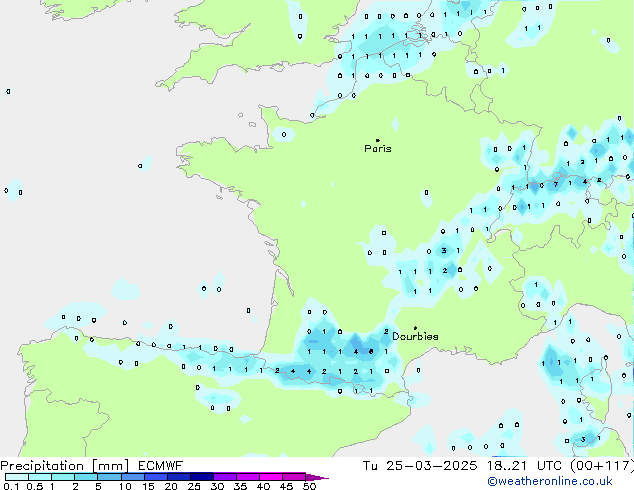
Task: Click the 2–5 mm legend swatch
Action: [86, 477]
